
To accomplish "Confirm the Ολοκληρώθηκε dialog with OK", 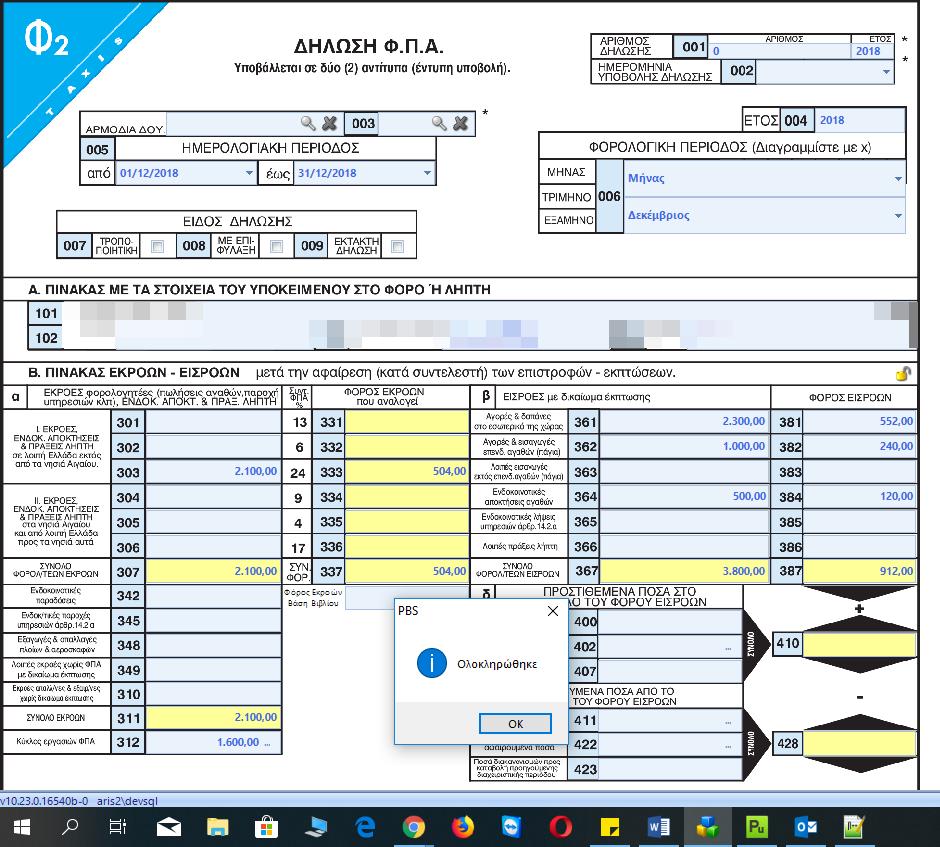I will 516,724.
